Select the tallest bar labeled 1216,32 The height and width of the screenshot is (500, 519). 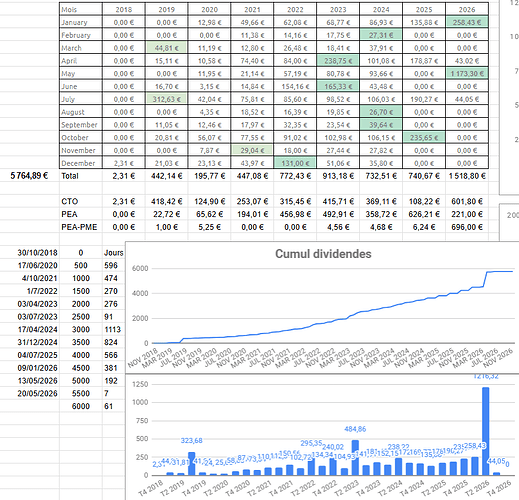[x=486, y=431]
